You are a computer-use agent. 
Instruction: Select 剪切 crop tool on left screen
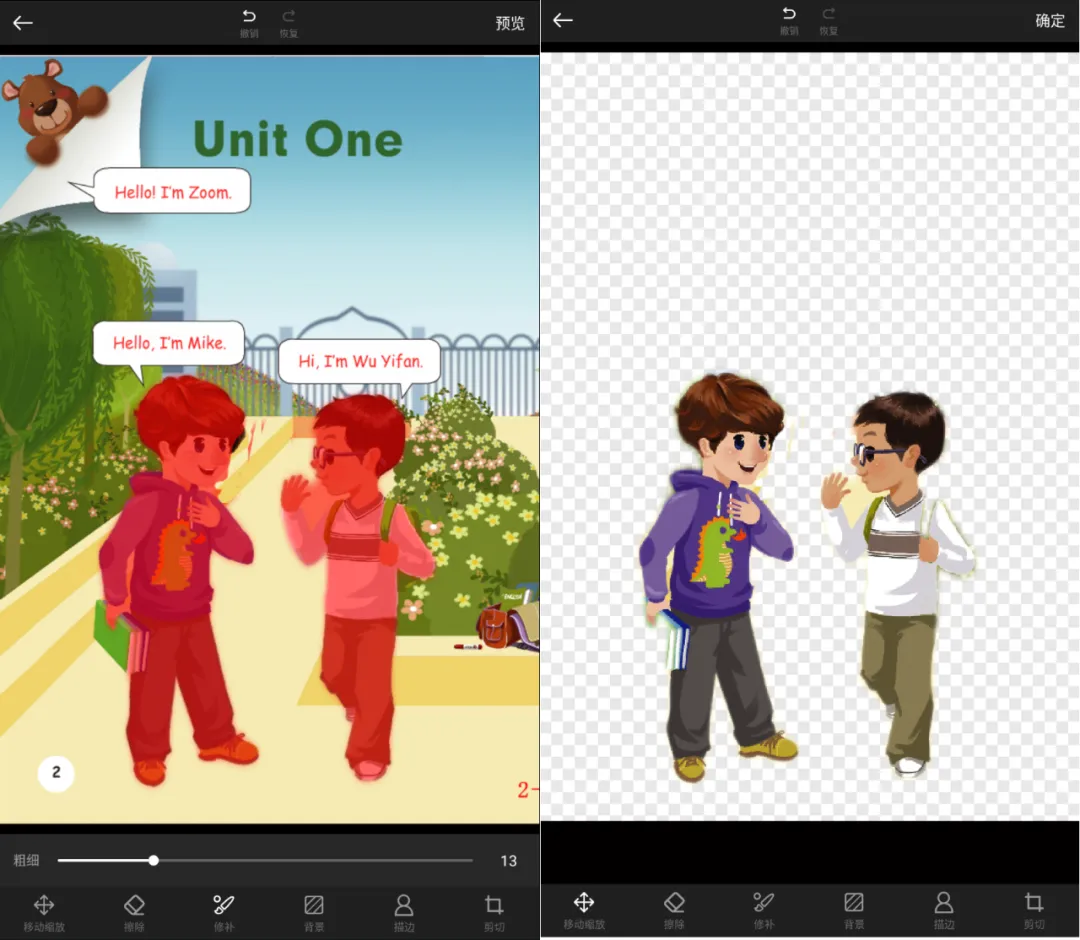(494, 913)
